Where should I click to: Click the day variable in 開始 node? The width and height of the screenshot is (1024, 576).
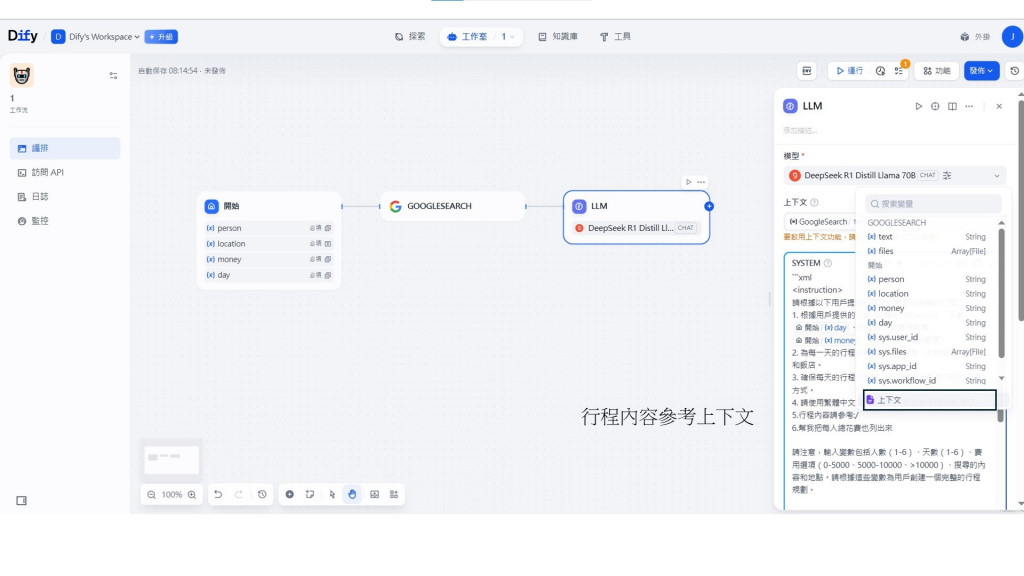268,275
